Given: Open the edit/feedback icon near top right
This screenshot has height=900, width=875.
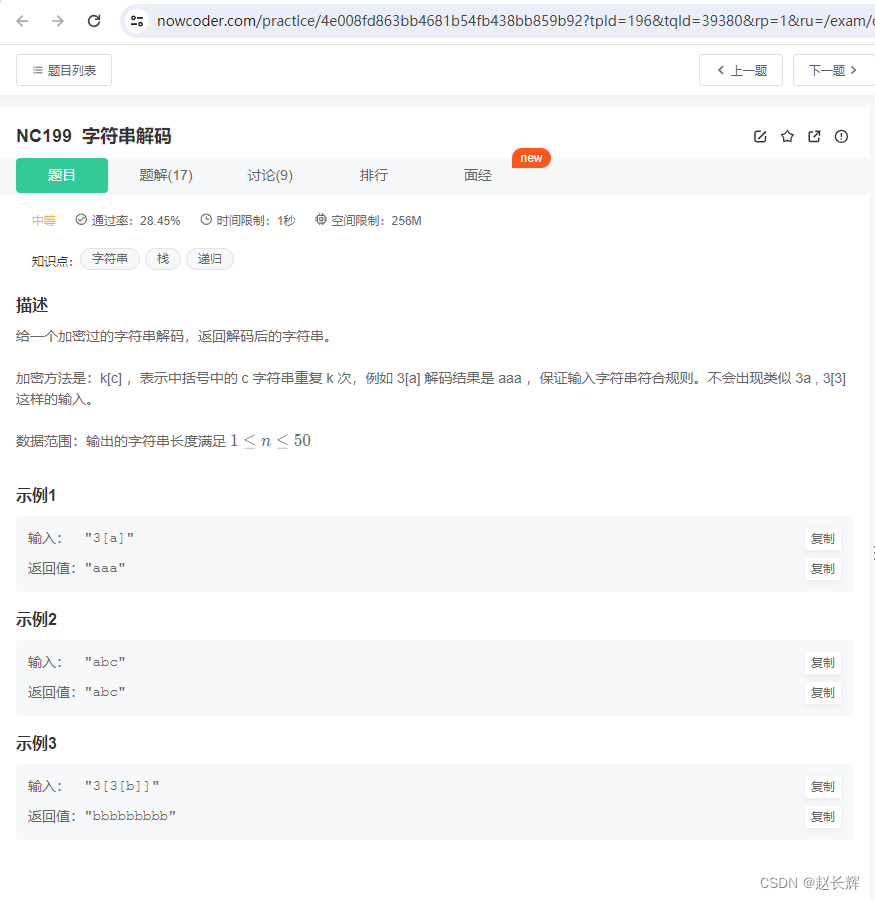Looking at the screenshot, I should [760, 136].
